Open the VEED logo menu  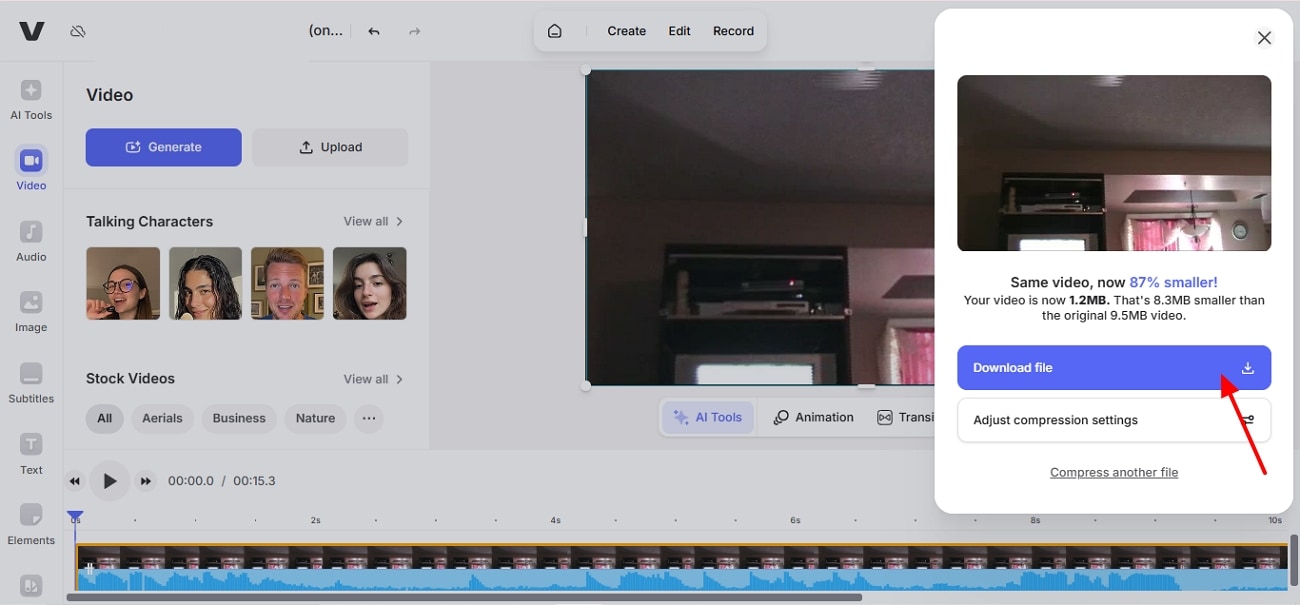[31, 31]
